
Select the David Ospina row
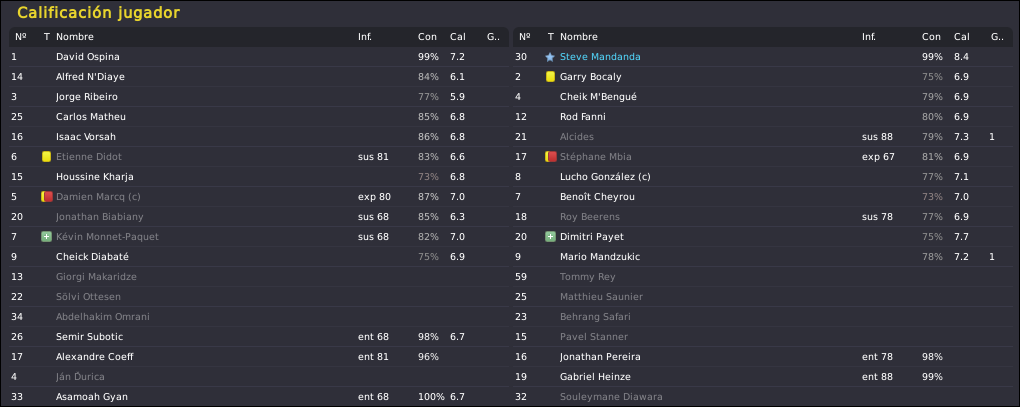258,57
